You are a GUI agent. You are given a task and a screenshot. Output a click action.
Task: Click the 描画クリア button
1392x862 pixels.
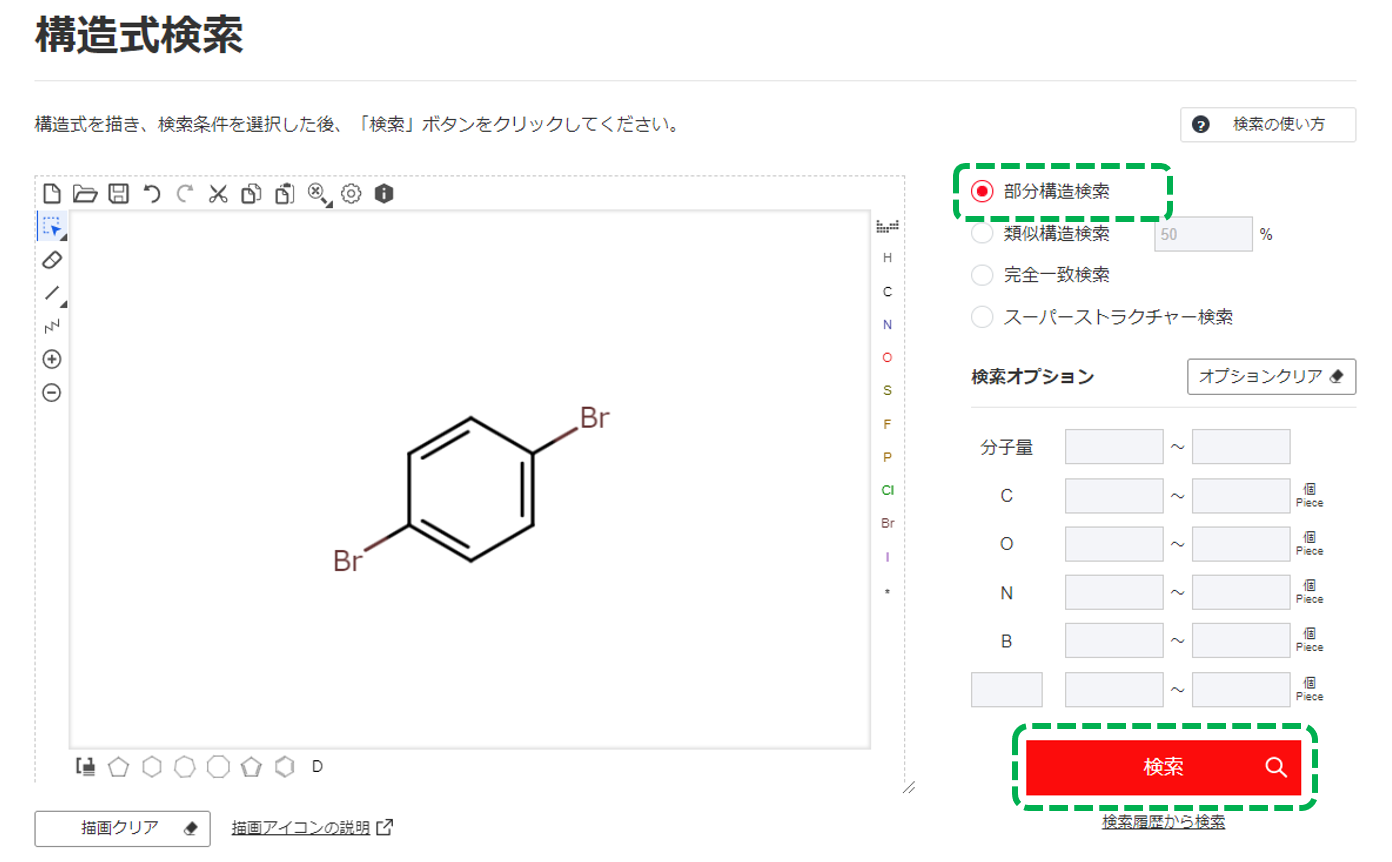click(x=123, y=828)
